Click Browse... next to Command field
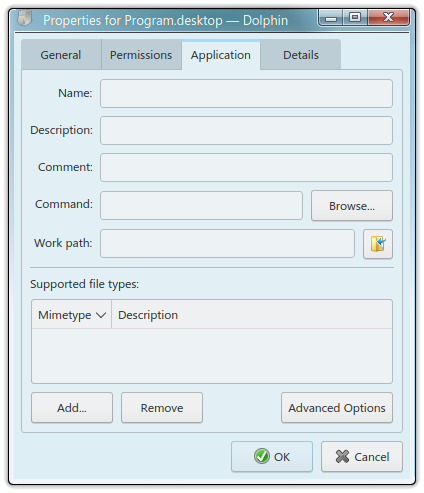This screenshot has height=493, width=424. [x=352, y=206]
